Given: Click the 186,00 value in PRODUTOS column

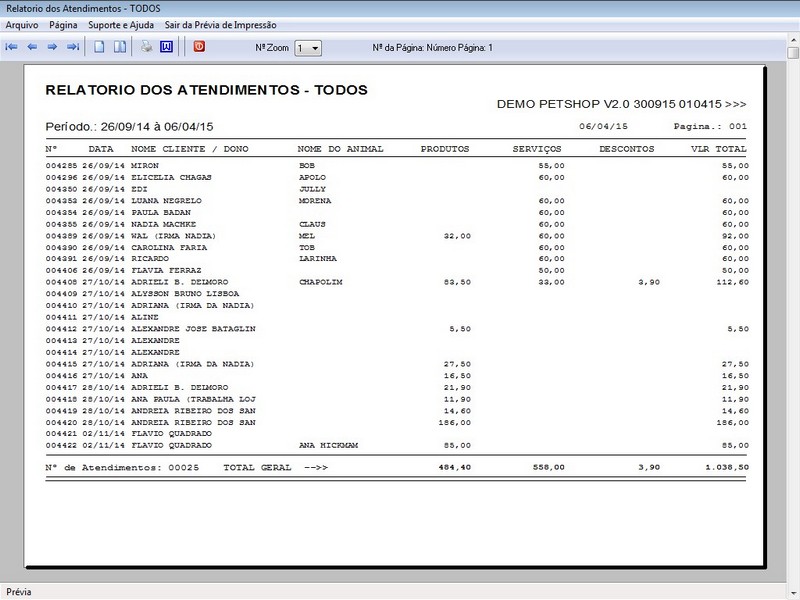Looking at the screenshot, I should (455, 423).
